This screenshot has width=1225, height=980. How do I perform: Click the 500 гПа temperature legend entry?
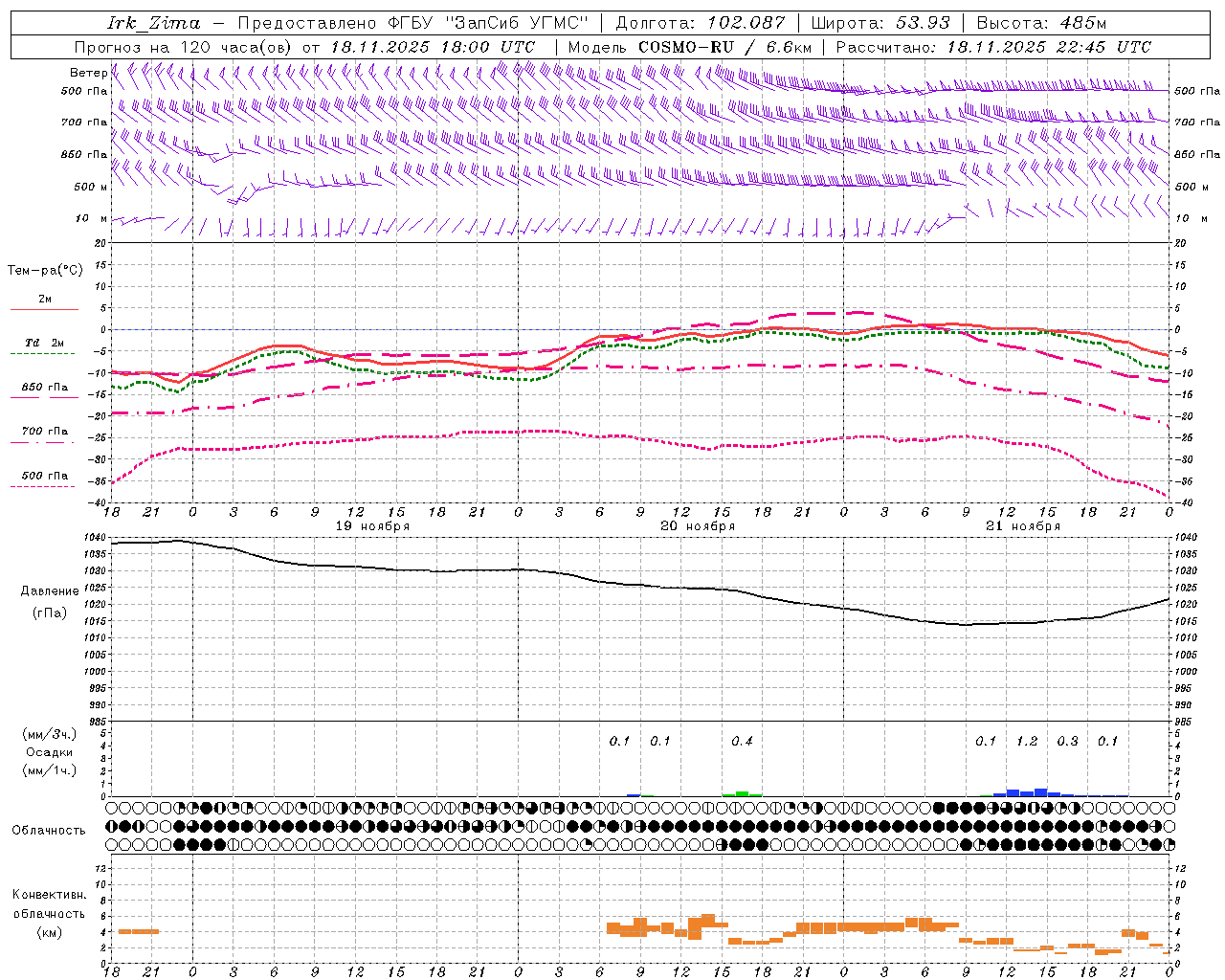pyautogui.click(x=45, y=476)
